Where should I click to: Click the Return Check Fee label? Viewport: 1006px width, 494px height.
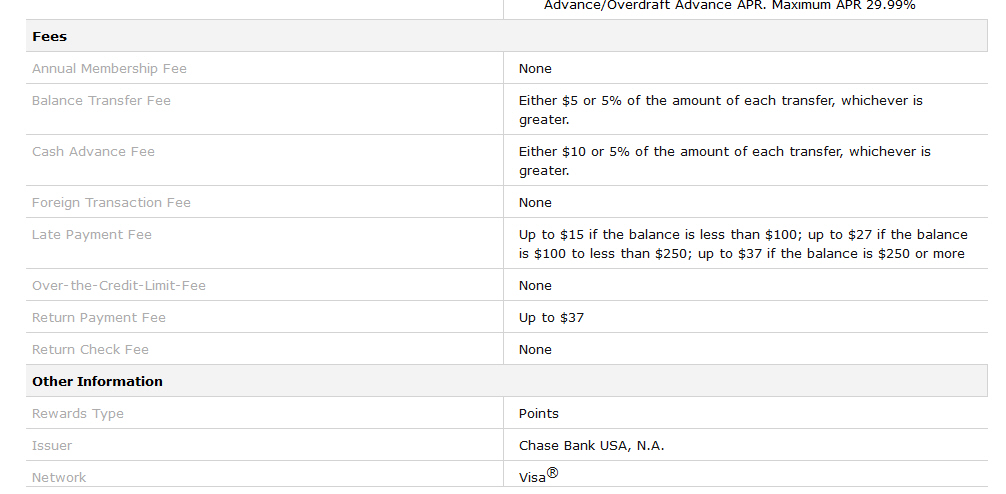tap(90, 350)
